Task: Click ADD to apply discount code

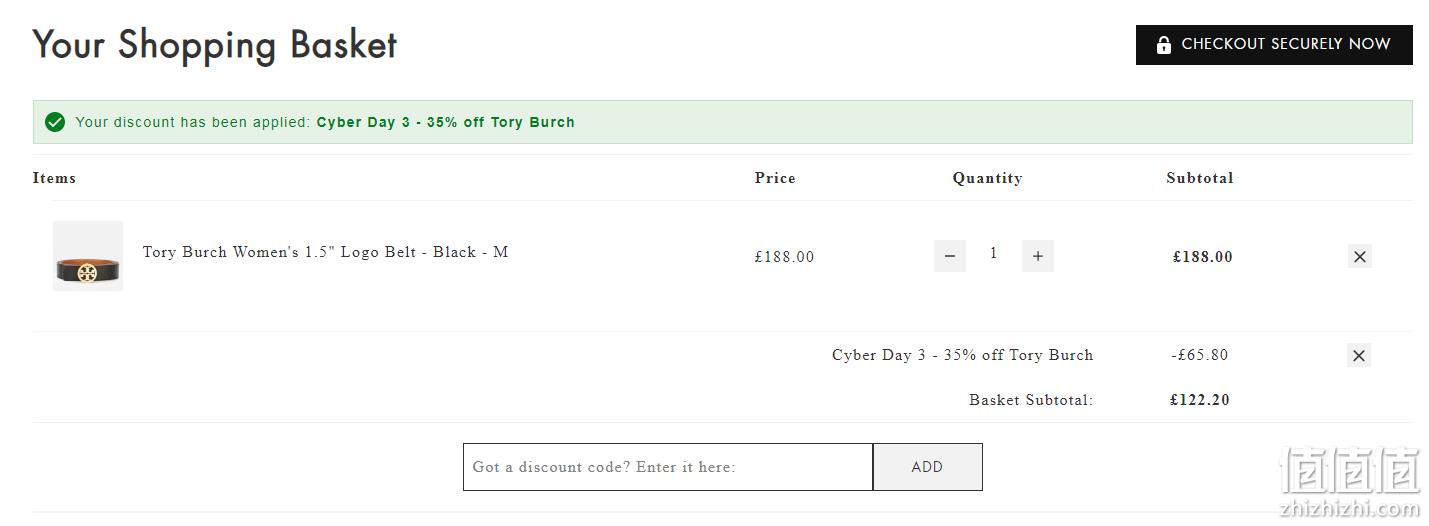Action: pos(927,467)
